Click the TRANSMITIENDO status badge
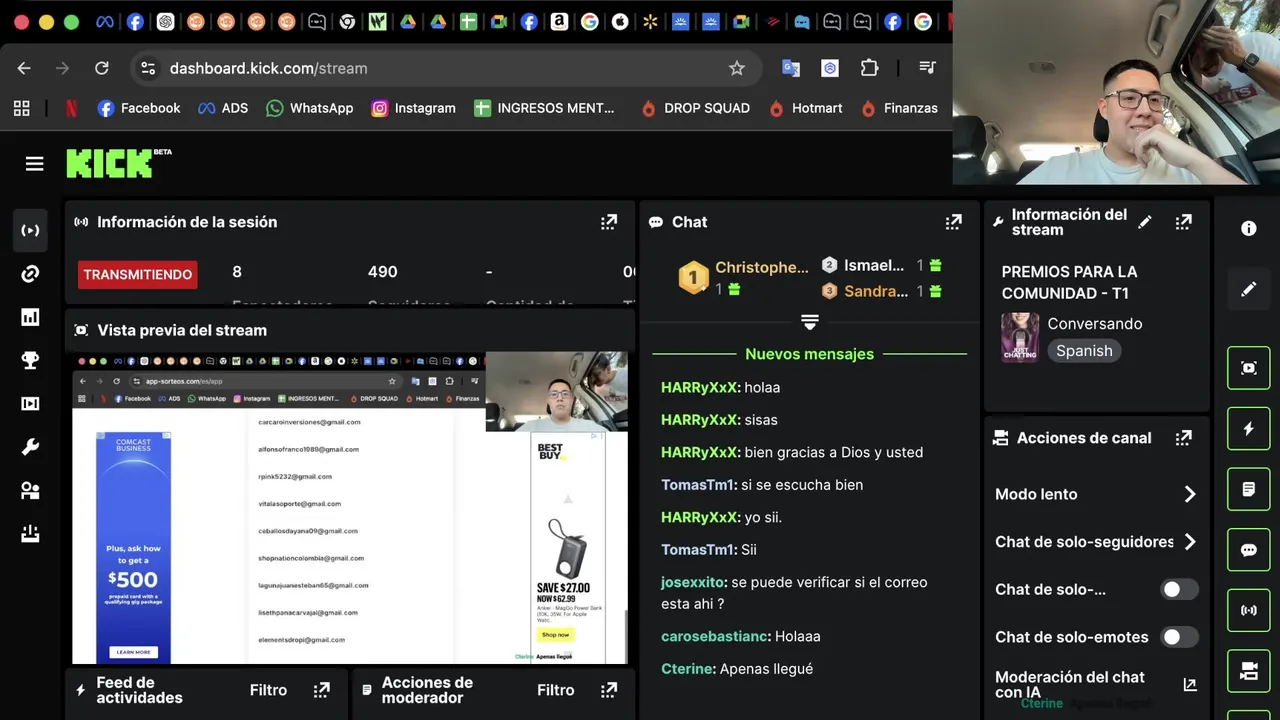 coord(138,274)
